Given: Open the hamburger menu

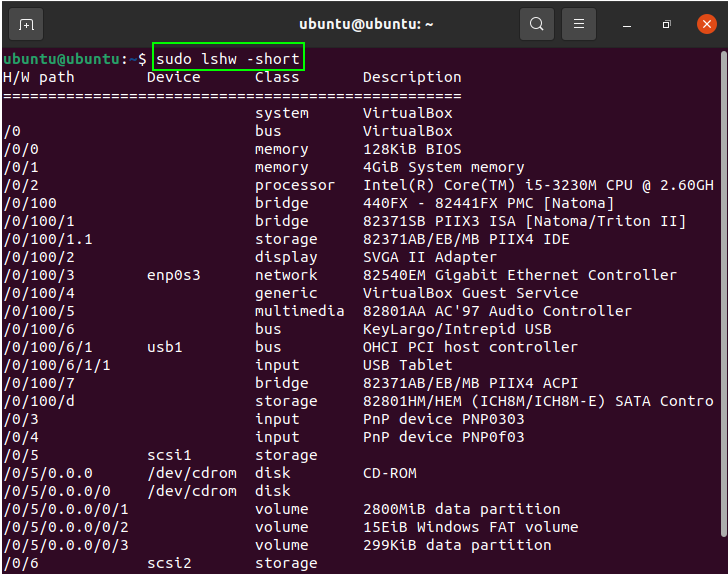Looking at the screenshot, I should [x=578, y=24].
